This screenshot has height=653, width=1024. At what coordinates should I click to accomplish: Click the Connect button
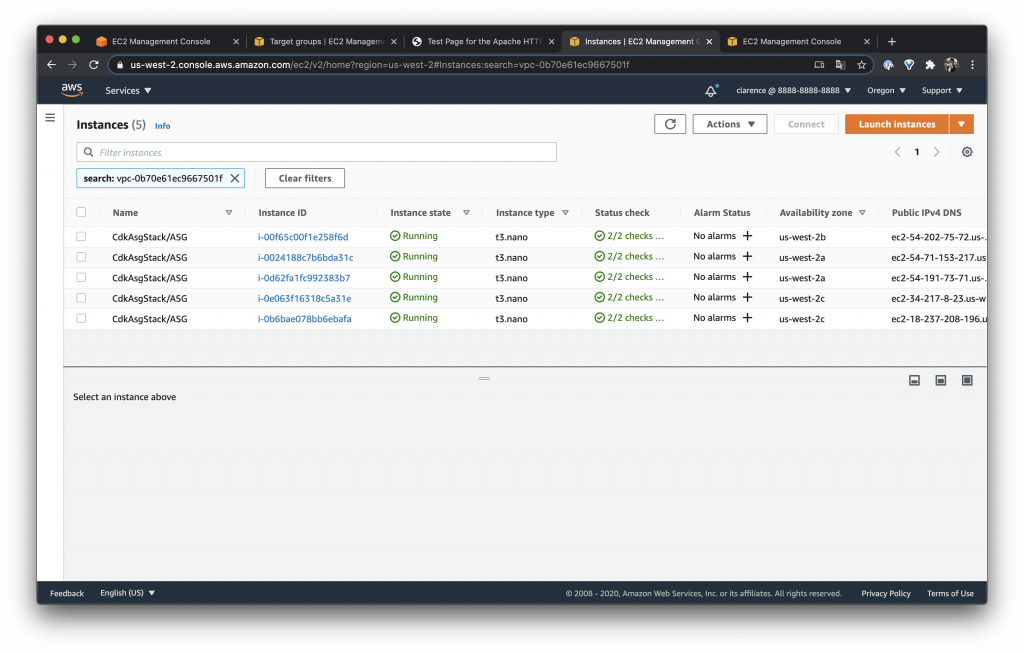(806, 124)
